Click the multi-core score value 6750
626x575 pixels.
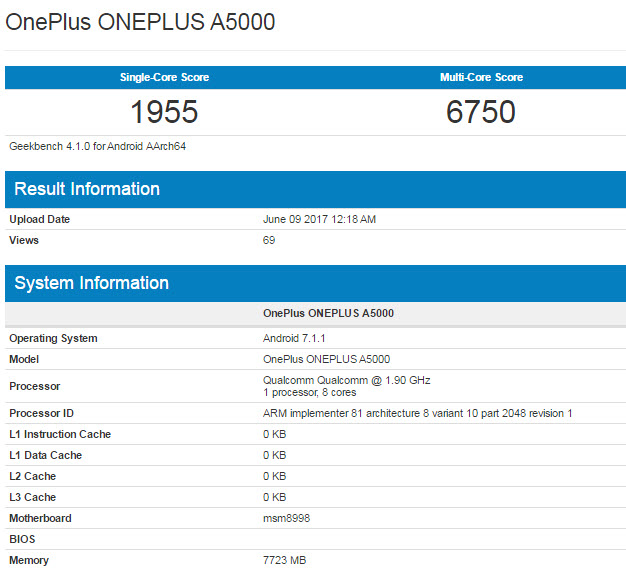pyautogui.click(x=481, y=112)
